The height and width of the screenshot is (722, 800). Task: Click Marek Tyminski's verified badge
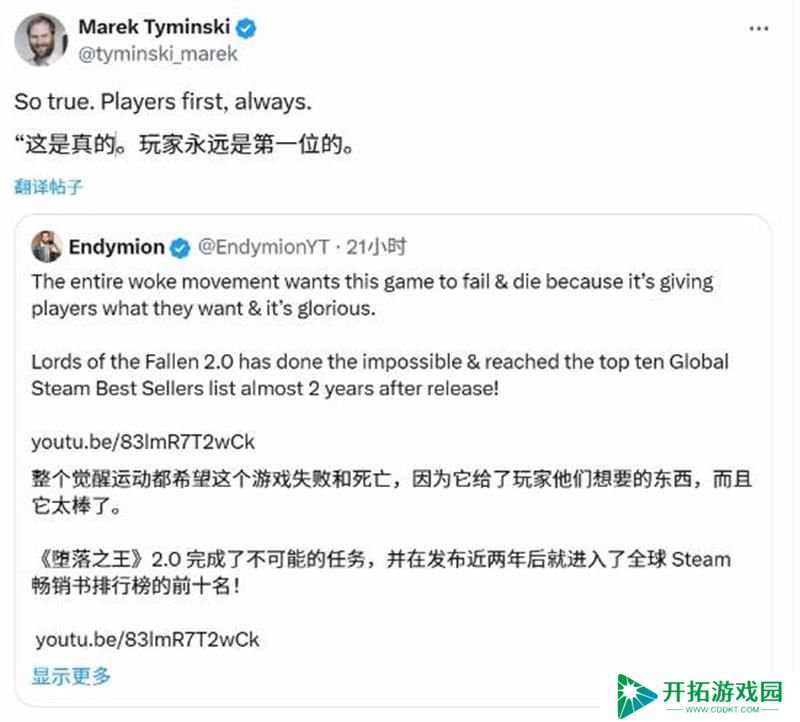pyautogui.click(x=246, y=28)
